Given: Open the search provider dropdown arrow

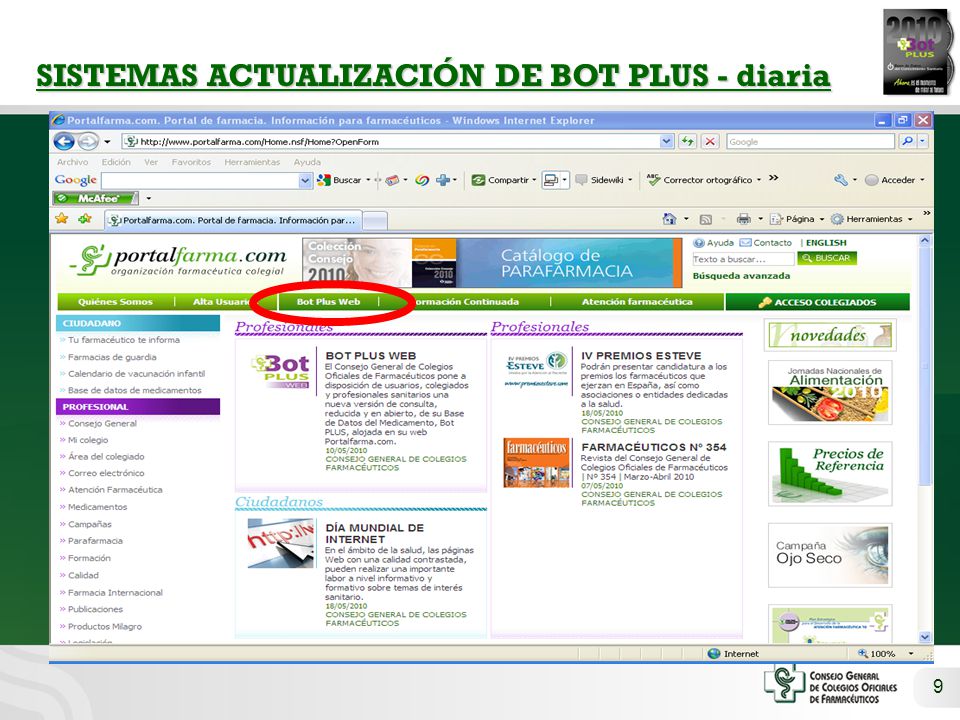Looking at the screenshot, I should (923, 141).
